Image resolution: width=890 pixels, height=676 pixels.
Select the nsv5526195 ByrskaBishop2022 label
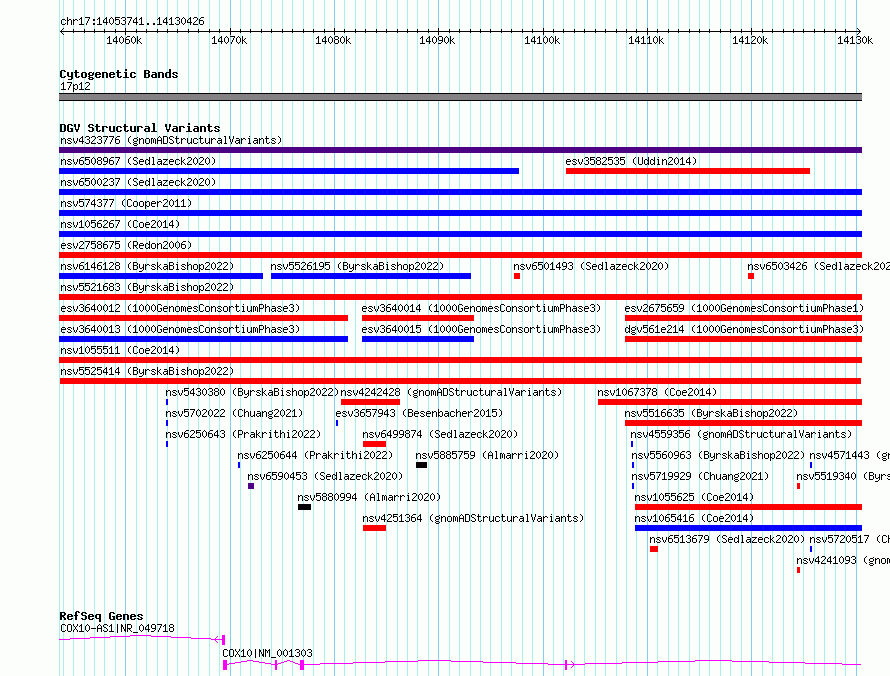click(357, 266)
